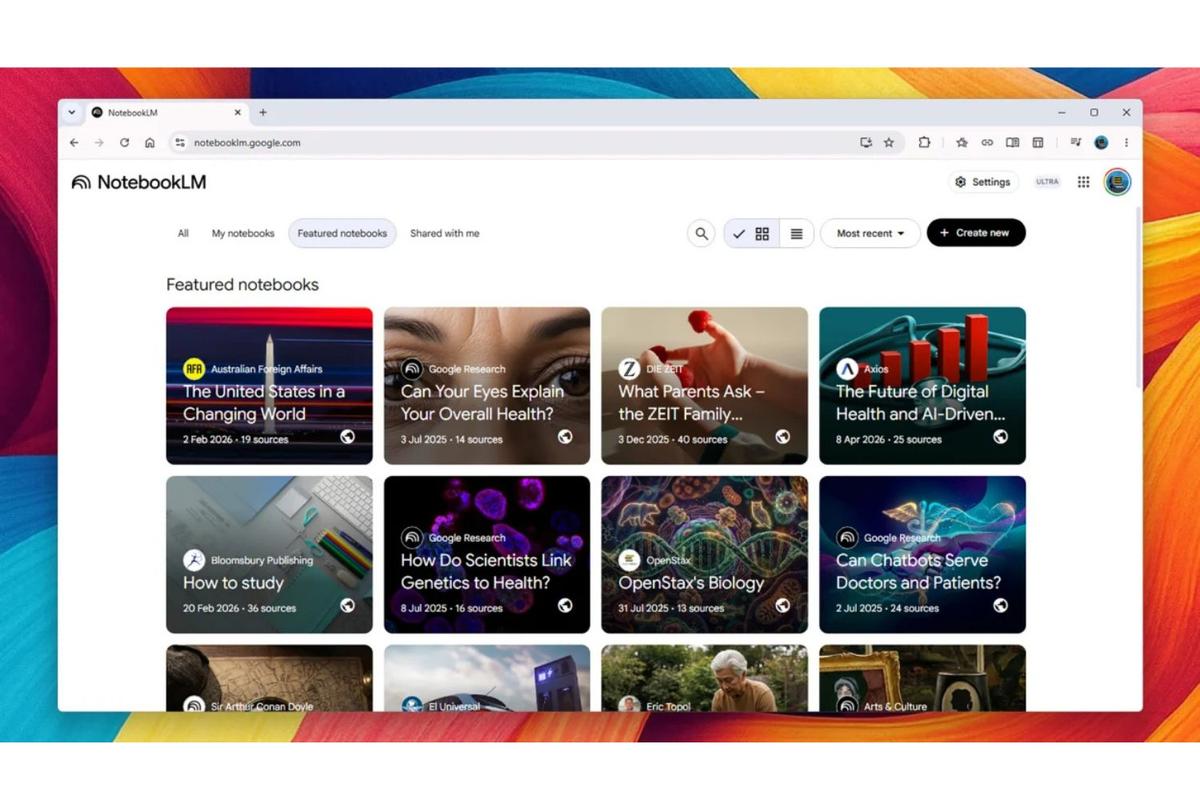Open a new browser tab
The width and height of the screenshot is (1200, 800).
[x=263, y=113]
